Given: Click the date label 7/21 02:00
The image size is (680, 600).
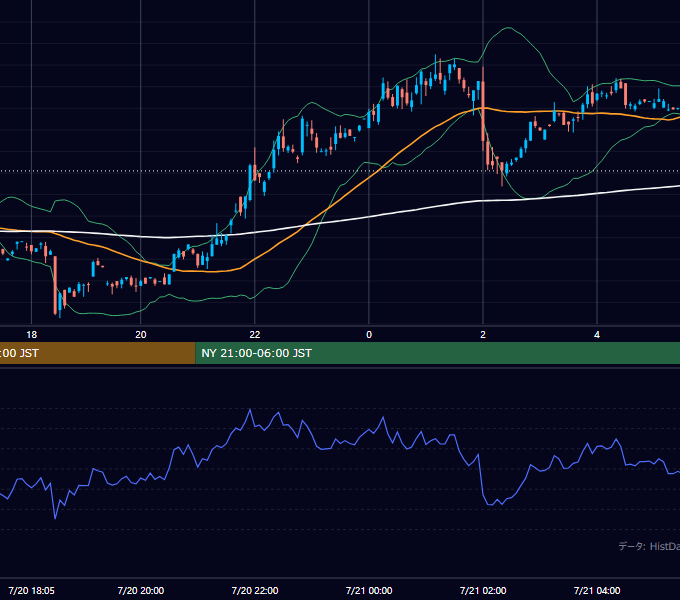Looking at the screenshot, I should click(x=483, y=590).
